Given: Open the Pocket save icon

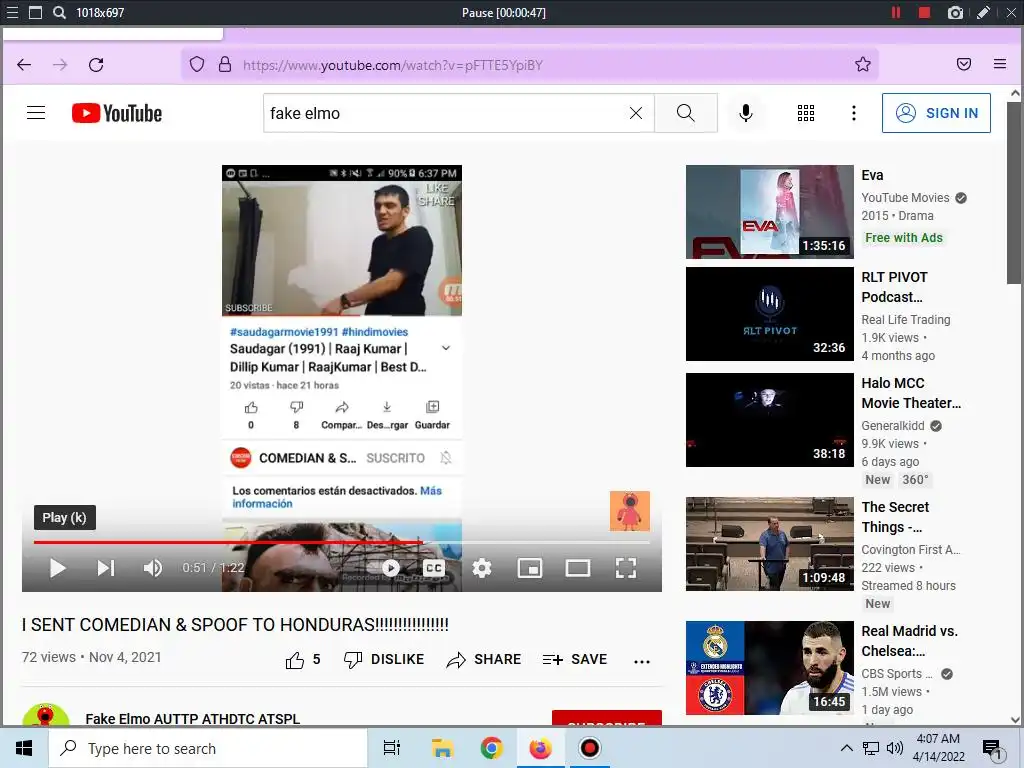Looking at the screenshot, I should tap(963, 64).
